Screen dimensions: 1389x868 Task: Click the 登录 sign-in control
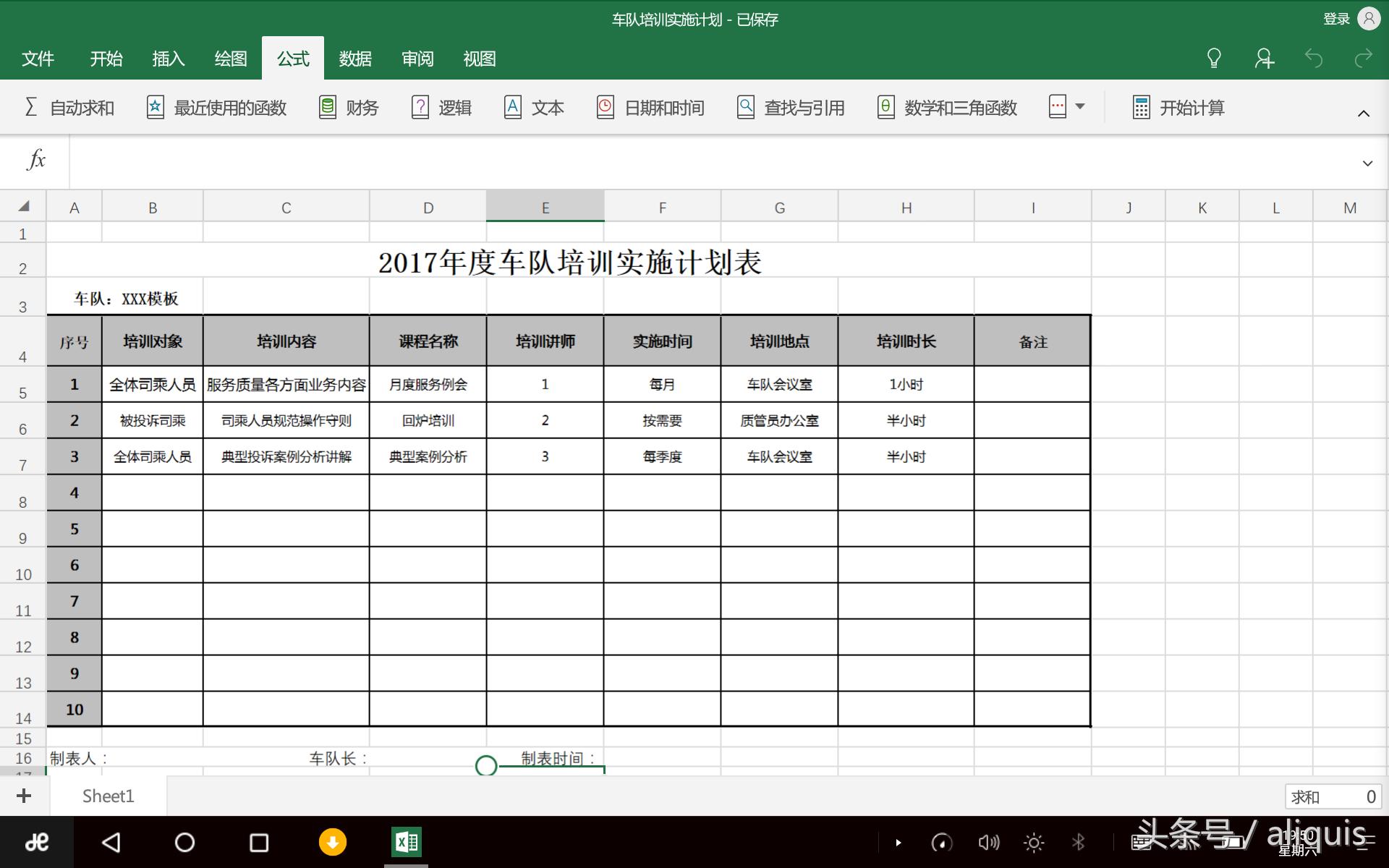pos(1335,20)
